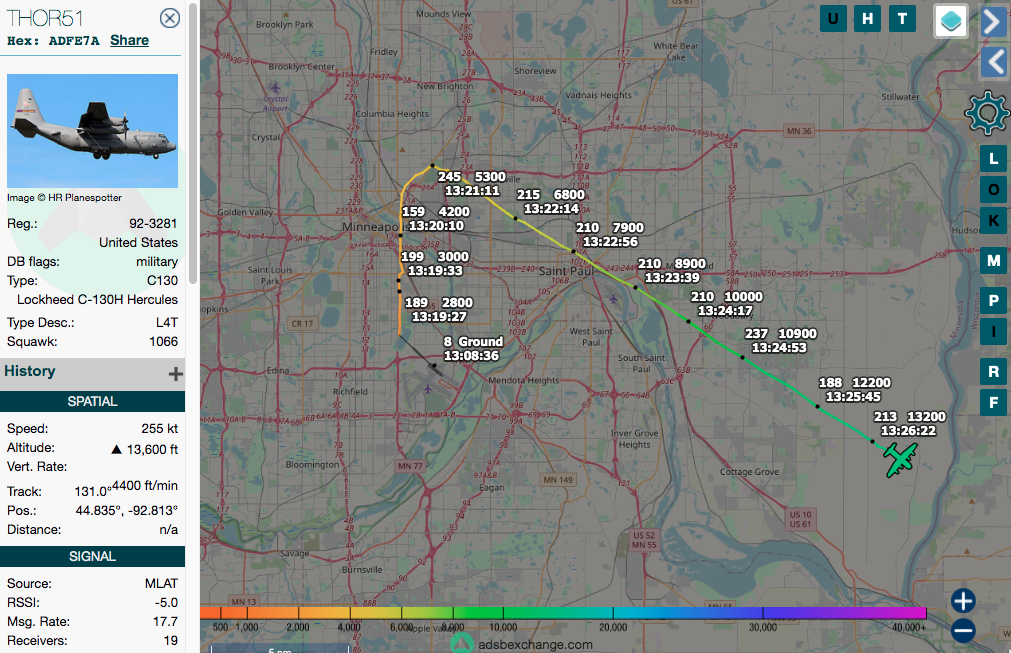
Task: Click the altitude color legend bar
Action: pyautogui.click(x=563, y=613)
